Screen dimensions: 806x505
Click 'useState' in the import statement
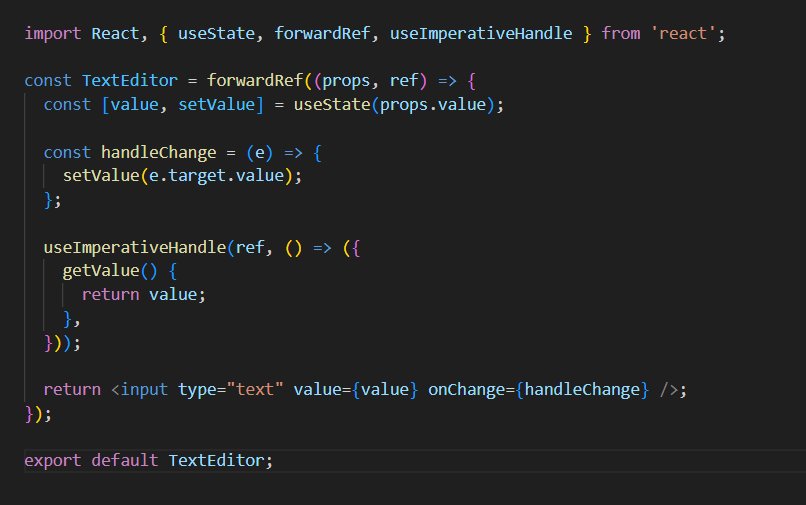tap(216, 33)
